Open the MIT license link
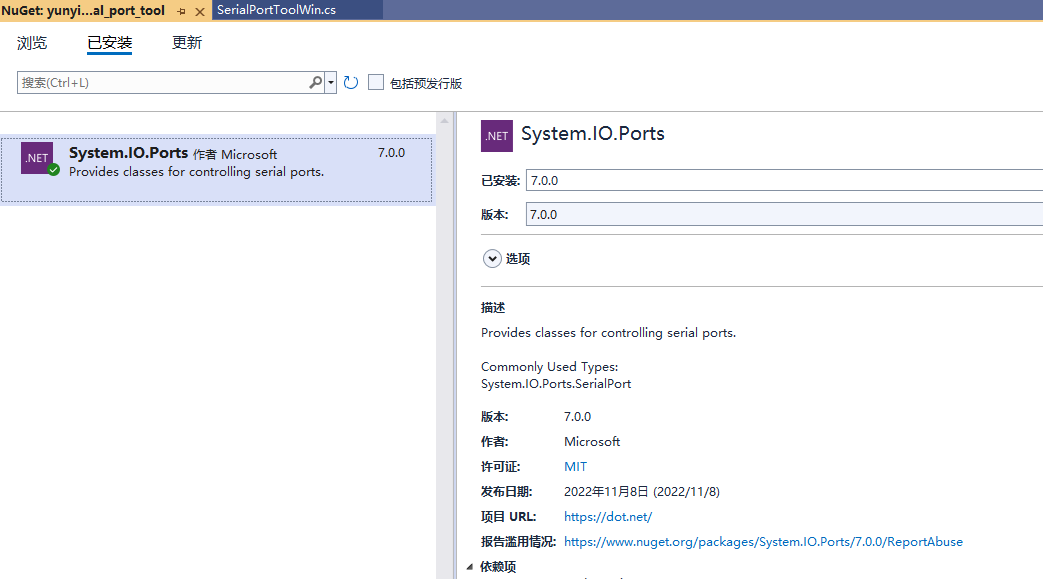This screenshot has height=579, width=1043. point(576,467)
